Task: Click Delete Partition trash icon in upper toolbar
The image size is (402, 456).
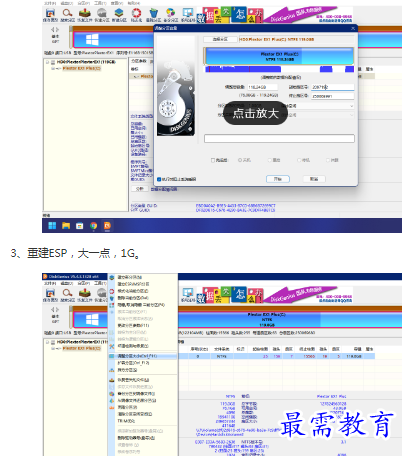Action: point(153,13)
